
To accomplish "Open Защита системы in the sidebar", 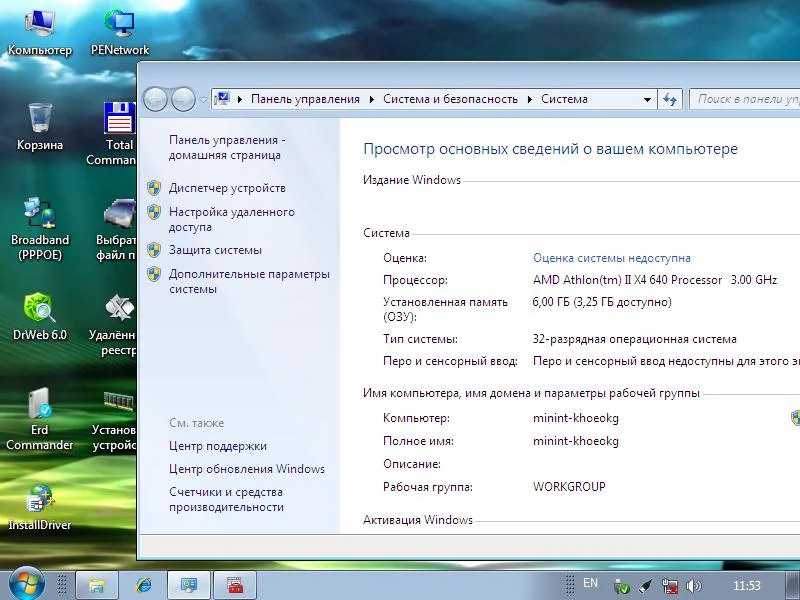I will click(x=215, y=250).
